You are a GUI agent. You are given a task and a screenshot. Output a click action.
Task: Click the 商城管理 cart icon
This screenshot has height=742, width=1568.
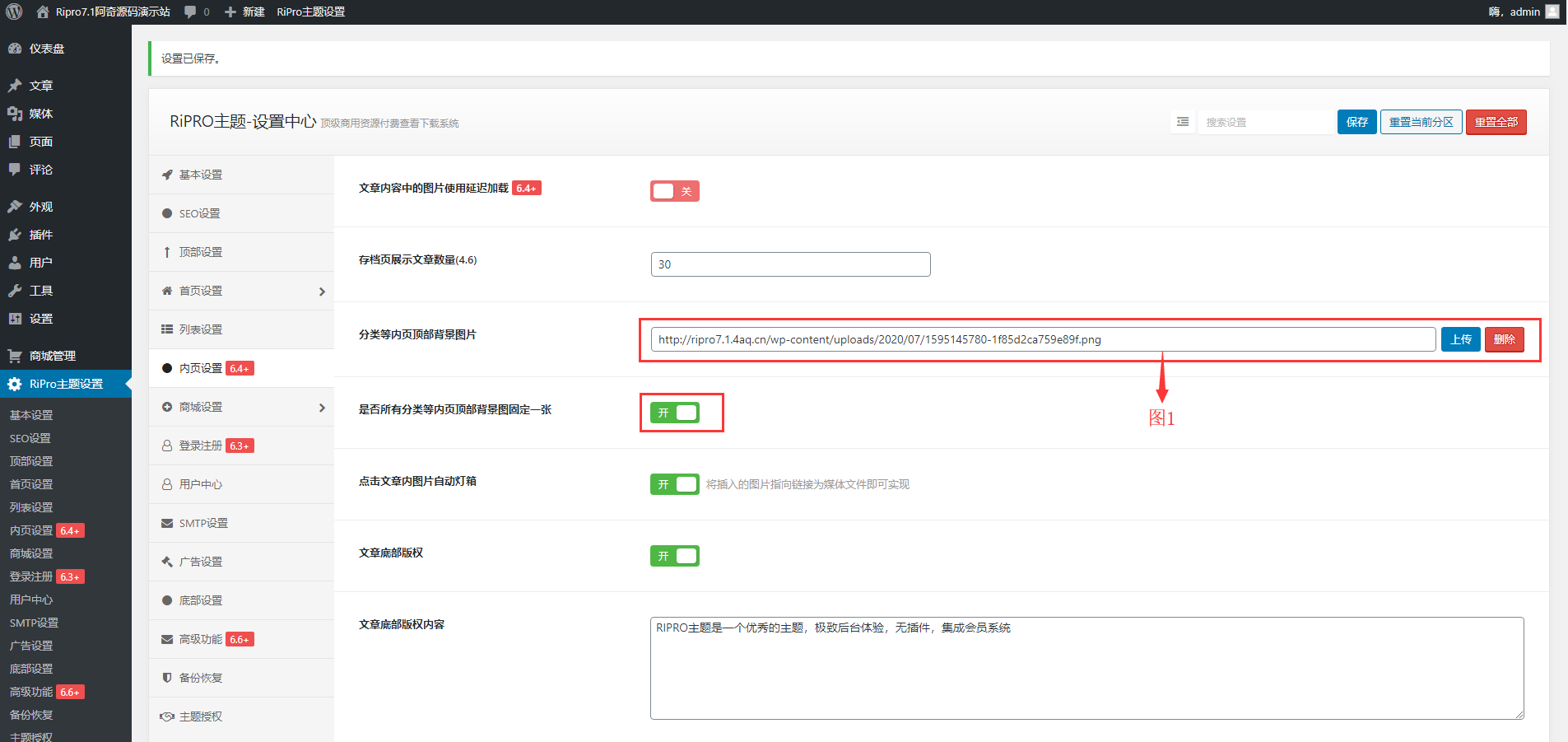tap(15, 356)
